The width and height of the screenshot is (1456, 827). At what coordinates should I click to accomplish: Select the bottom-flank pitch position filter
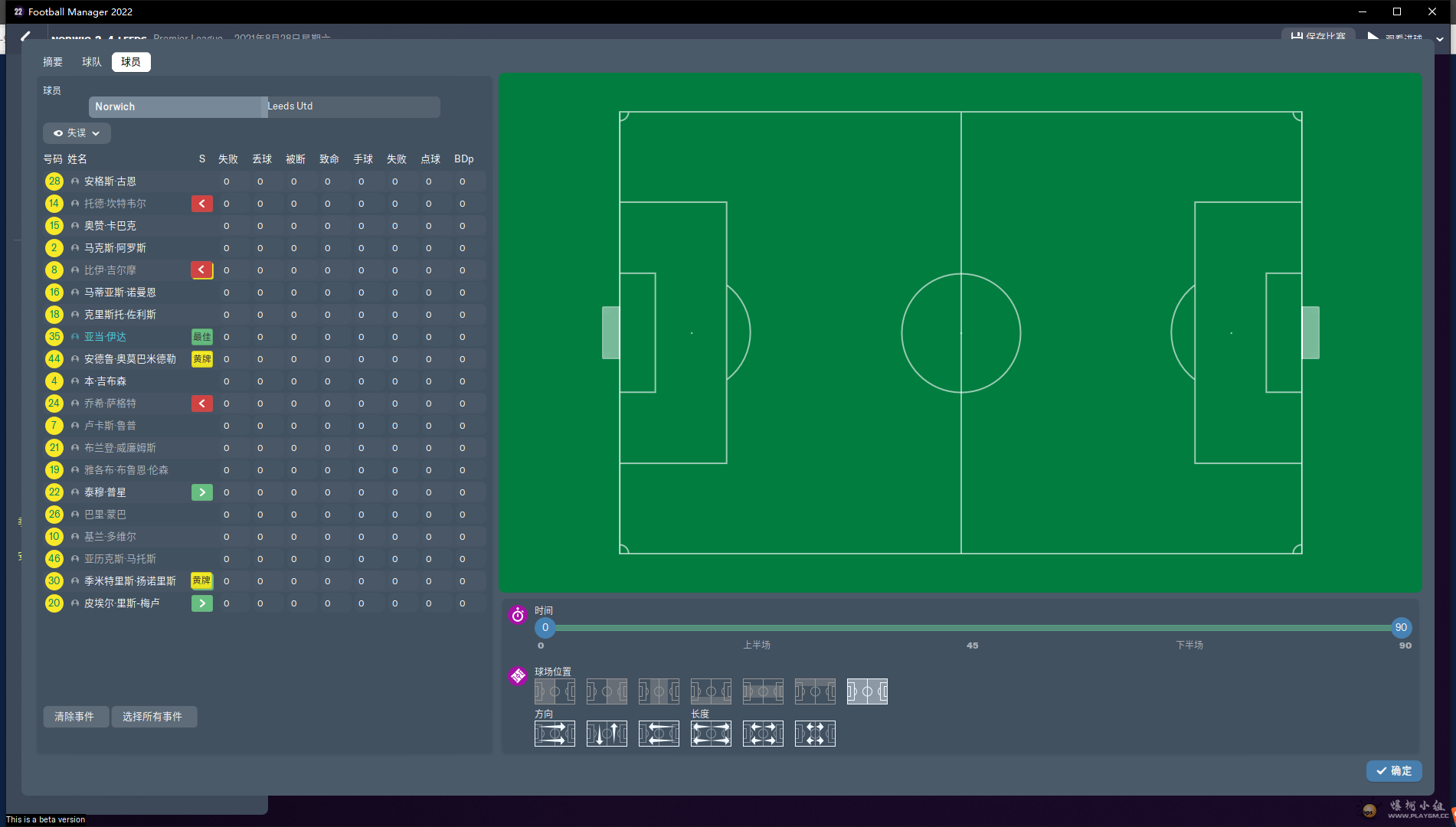(711, 691)
